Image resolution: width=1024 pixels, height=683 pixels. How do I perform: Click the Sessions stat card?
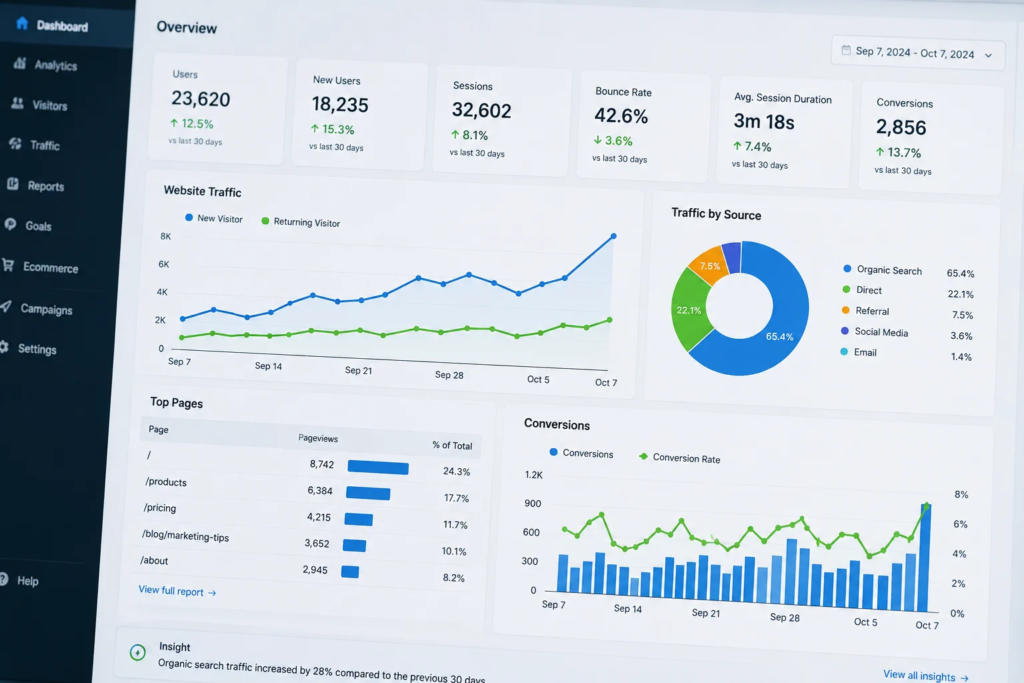501,120
